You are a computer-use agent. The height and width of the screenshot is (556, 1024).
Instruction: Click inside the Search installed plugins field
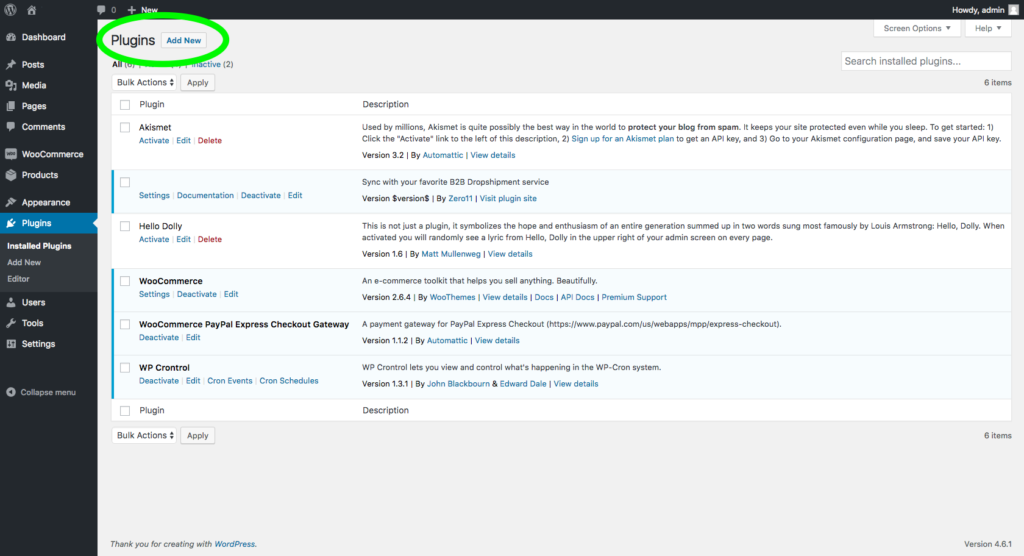point(926,61)
